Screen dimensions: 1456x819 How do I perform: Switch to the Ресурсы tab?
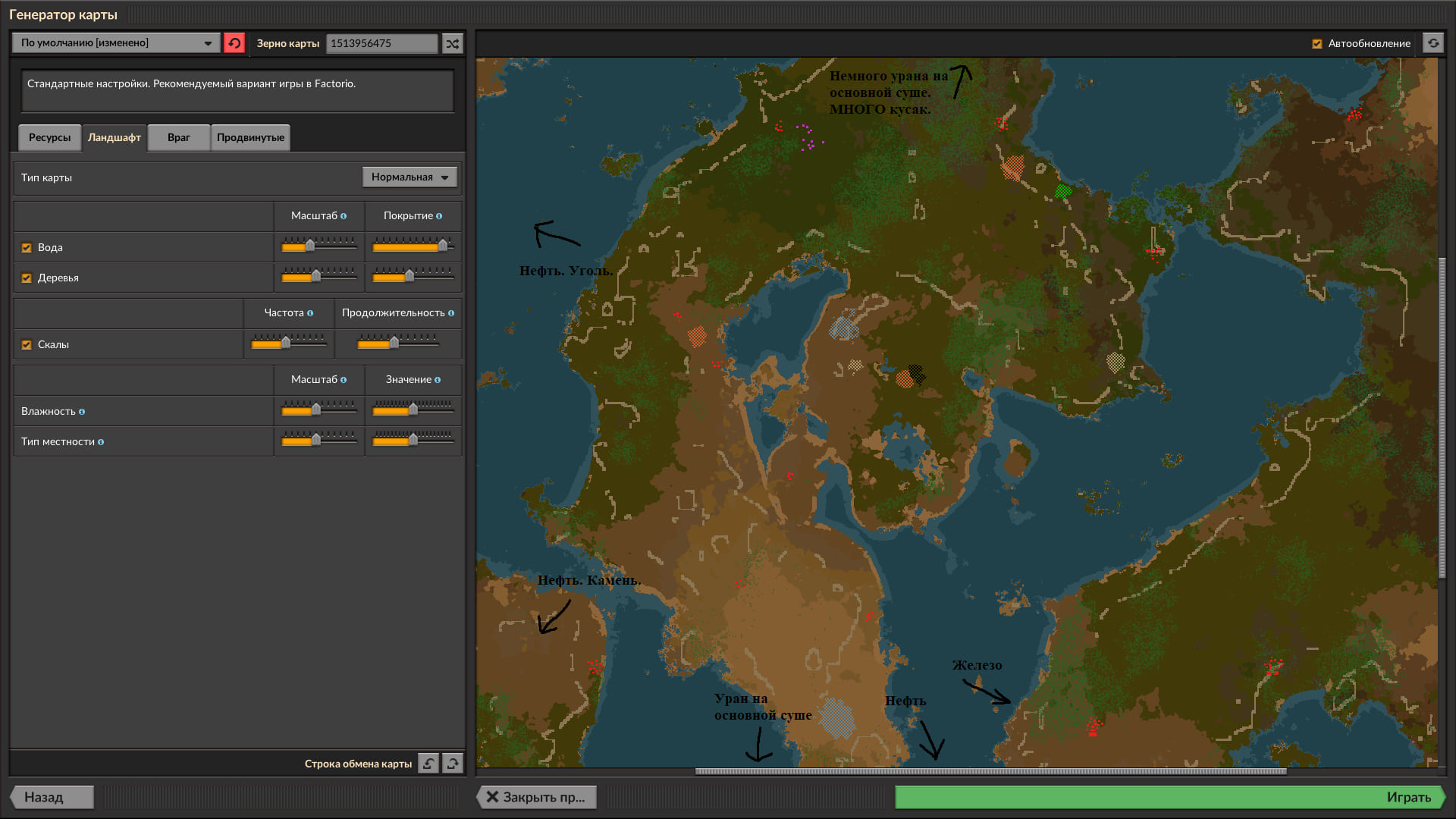point(49,137)
